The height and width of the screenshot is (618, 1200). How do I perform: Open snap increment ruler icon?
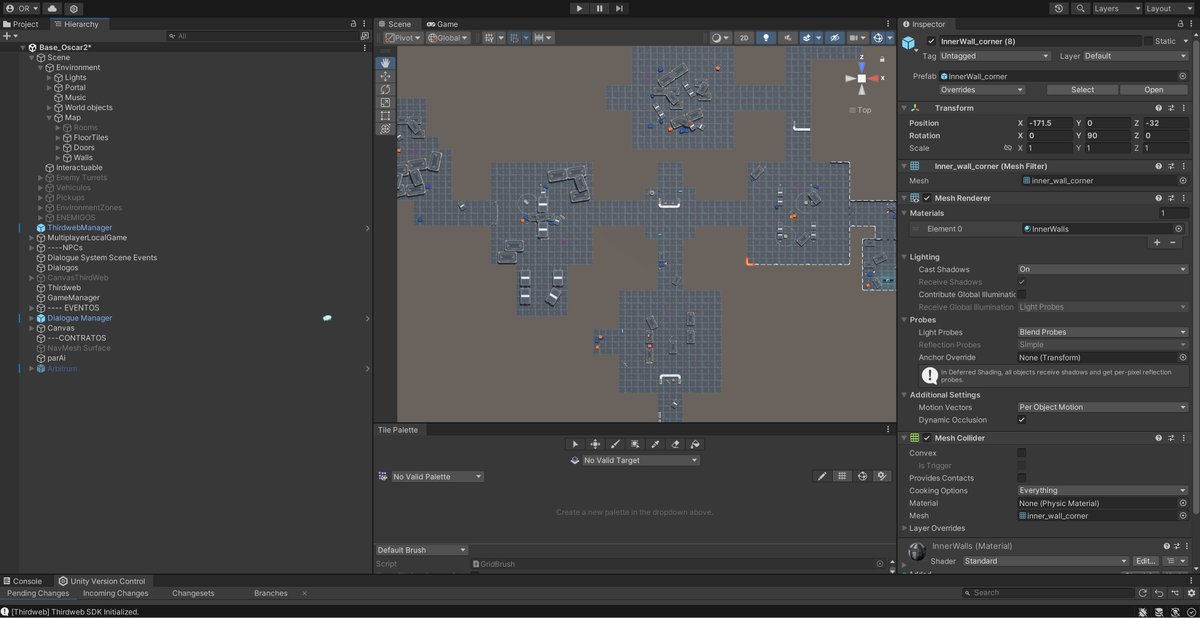(544, 38)
